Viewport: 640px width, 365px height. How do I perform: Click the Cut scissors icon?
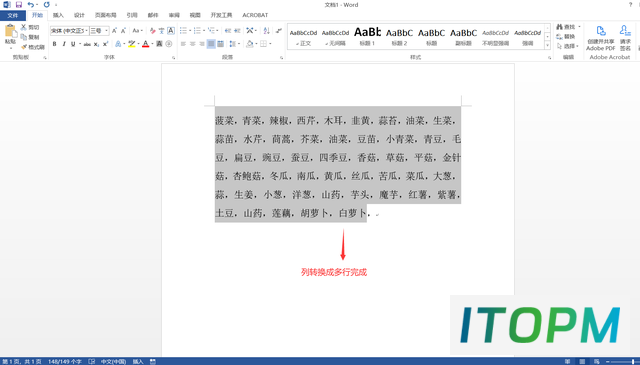[x=24, y=27]
